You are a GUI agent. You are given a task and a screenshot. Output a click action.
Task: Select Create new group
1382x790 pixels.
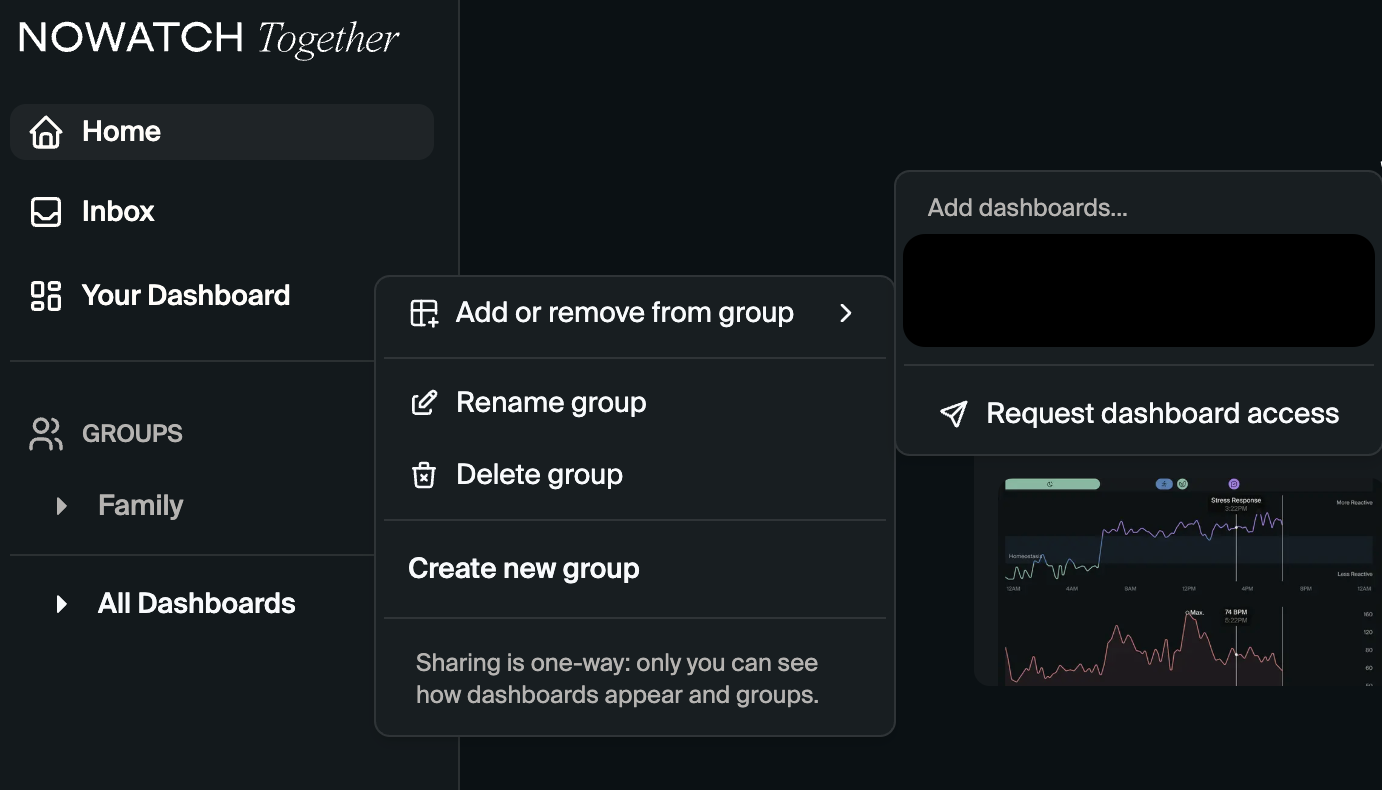click(x=635, y=569)
